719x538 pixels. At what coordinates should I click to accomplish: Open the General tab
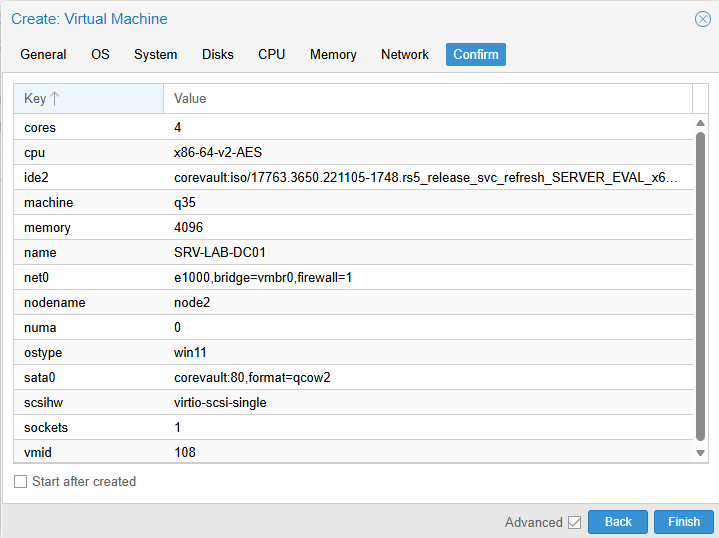point(43,55)
